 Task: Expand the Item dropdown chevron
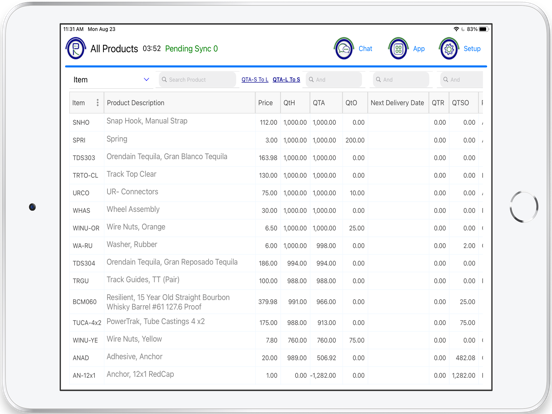146,80
